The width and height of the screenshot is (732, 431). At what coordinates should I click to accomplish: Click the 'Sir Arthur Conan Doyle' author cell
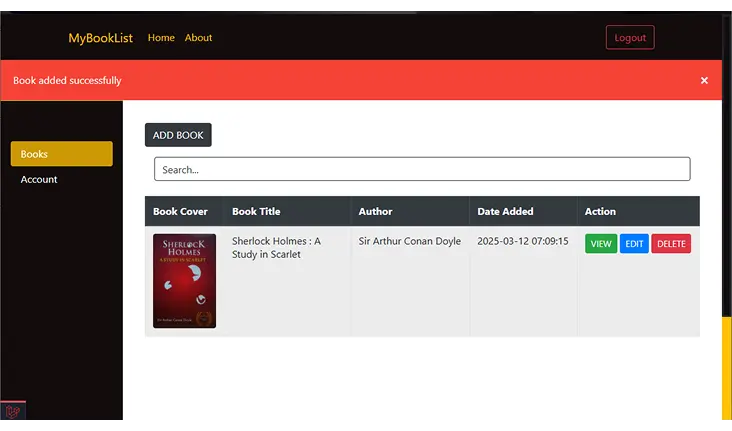pyautogui.click(x=410, y=242)
